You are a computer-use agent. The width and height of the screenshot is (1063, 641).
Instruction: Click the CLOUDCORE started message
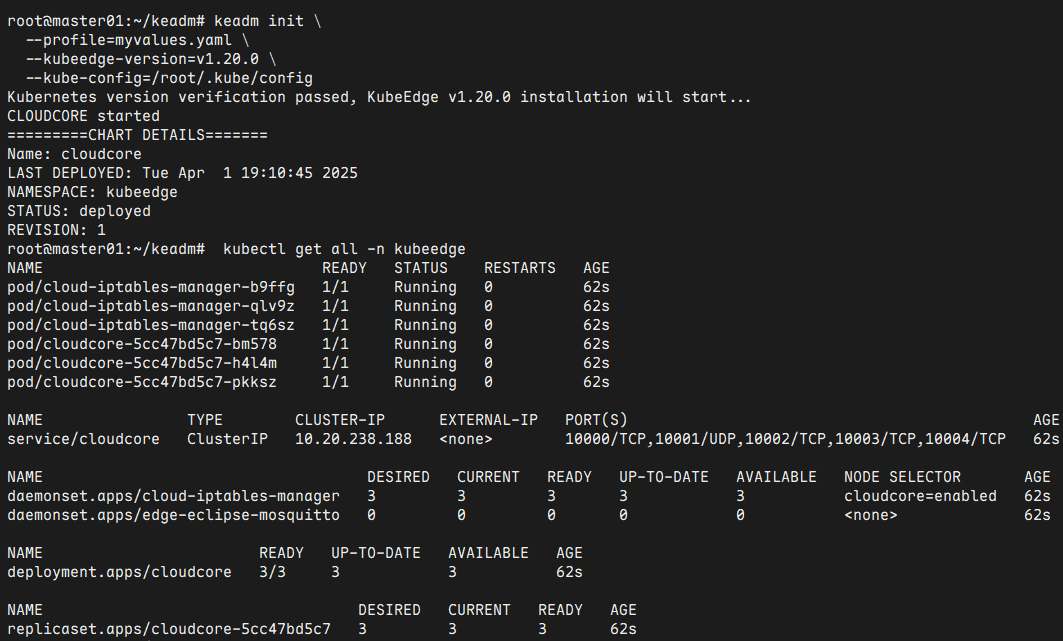click(83, 116)
